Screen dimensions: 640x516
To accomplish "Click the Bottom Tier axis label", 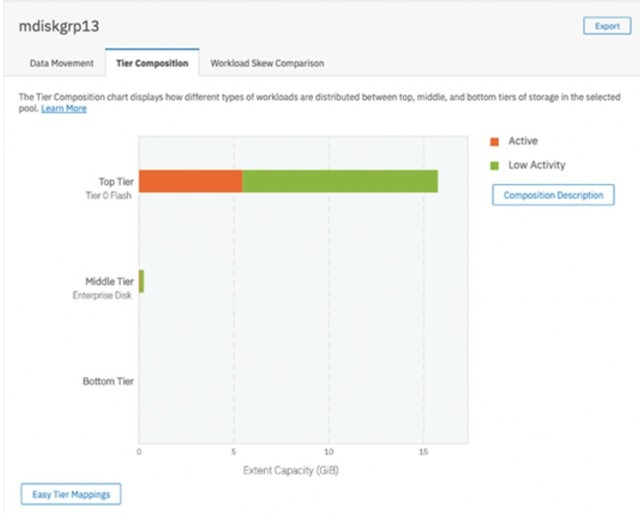I will coord(107,382).
